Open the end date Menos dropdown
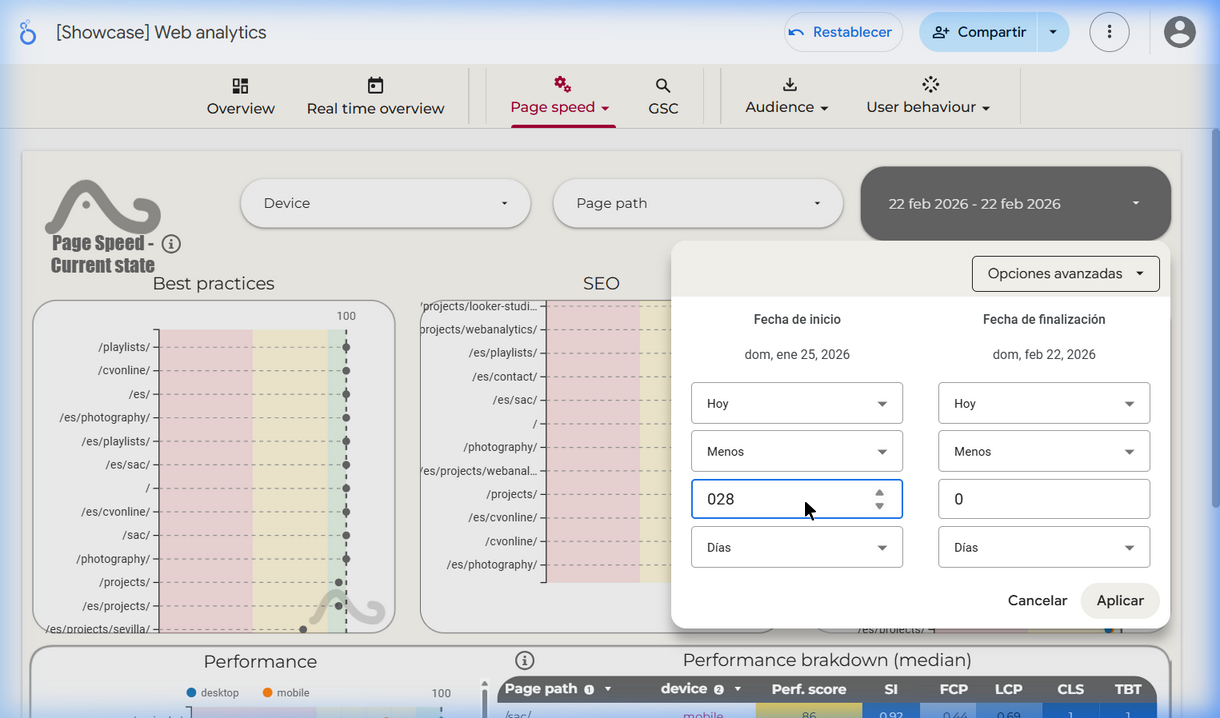Viewport: 1220px width, 718px height. point(1044,451)
